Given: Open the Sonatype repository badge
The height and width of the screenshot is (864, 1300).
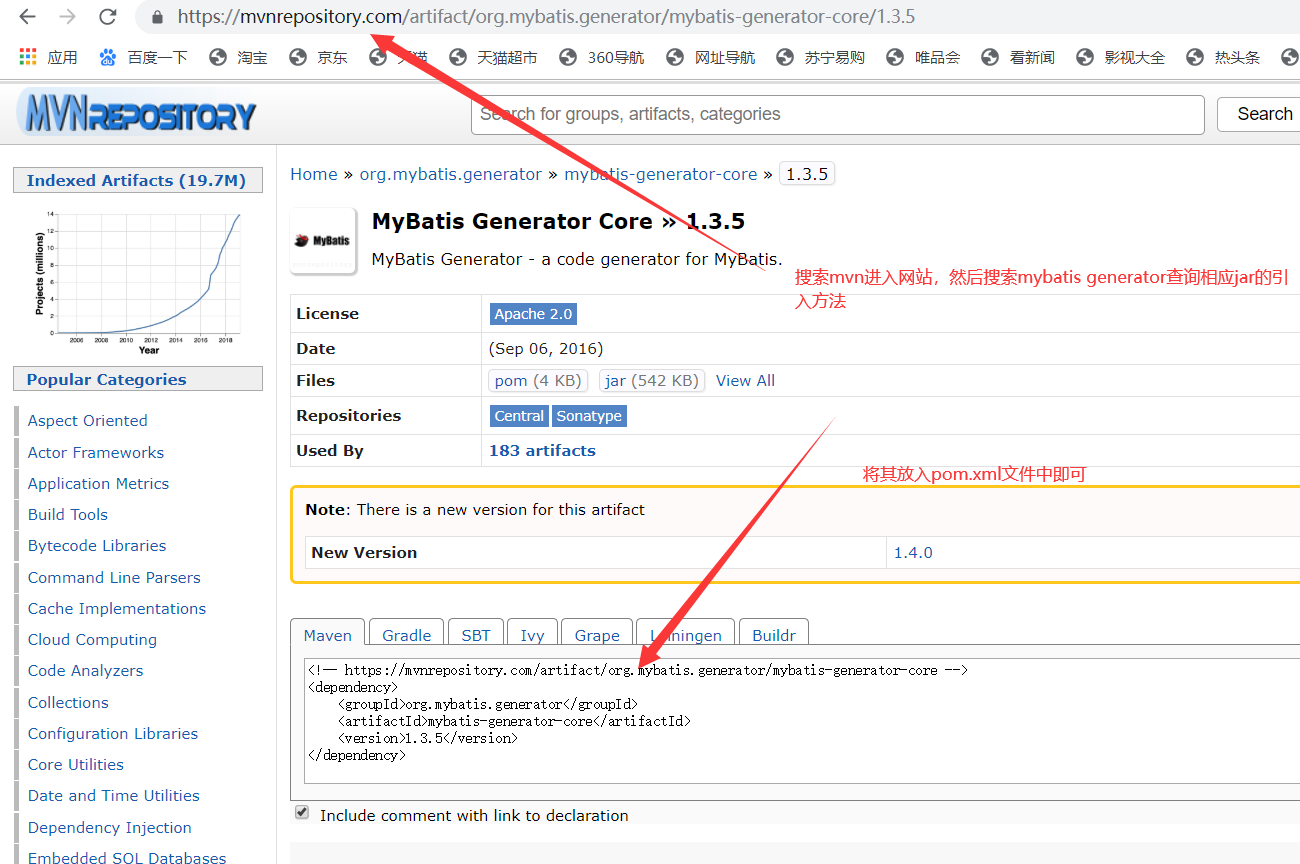Looking at the screenshot, I should point(589,416).
